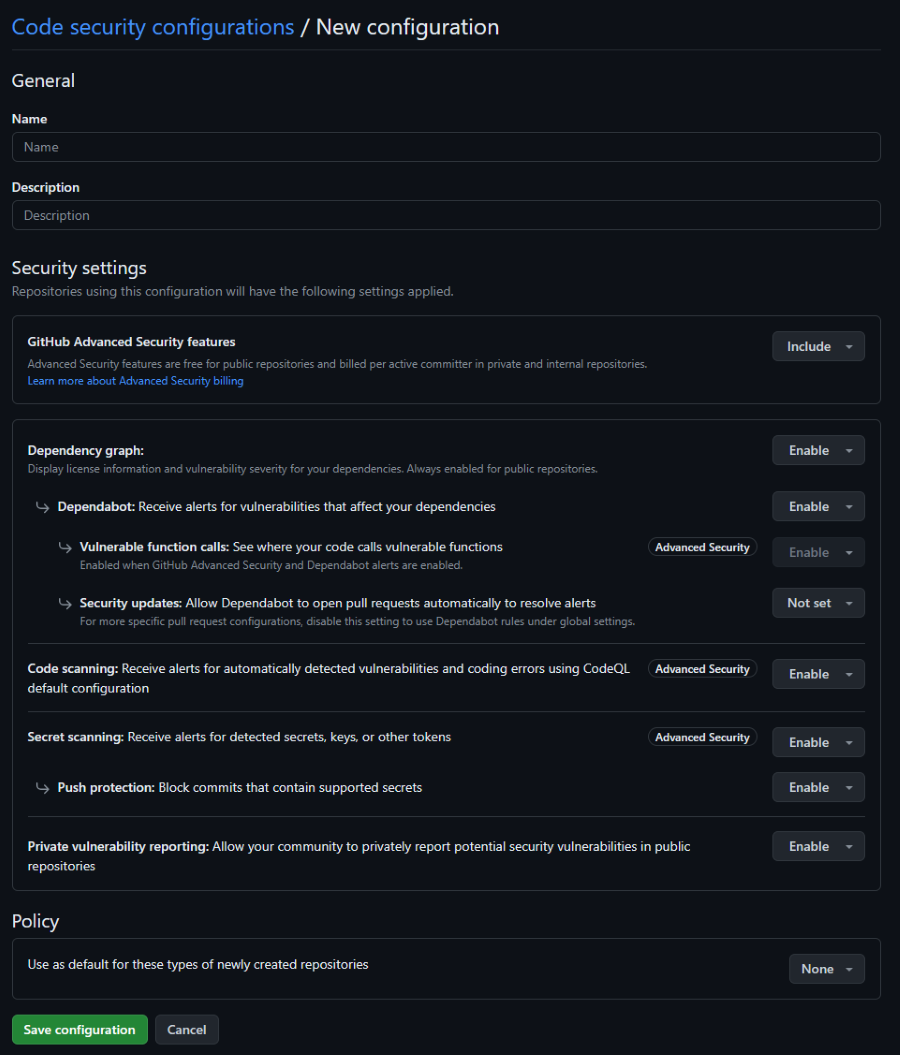Click the 'Code scanning:' label text
This screenshot has width=900, height=1055.
tap(73, 669)
